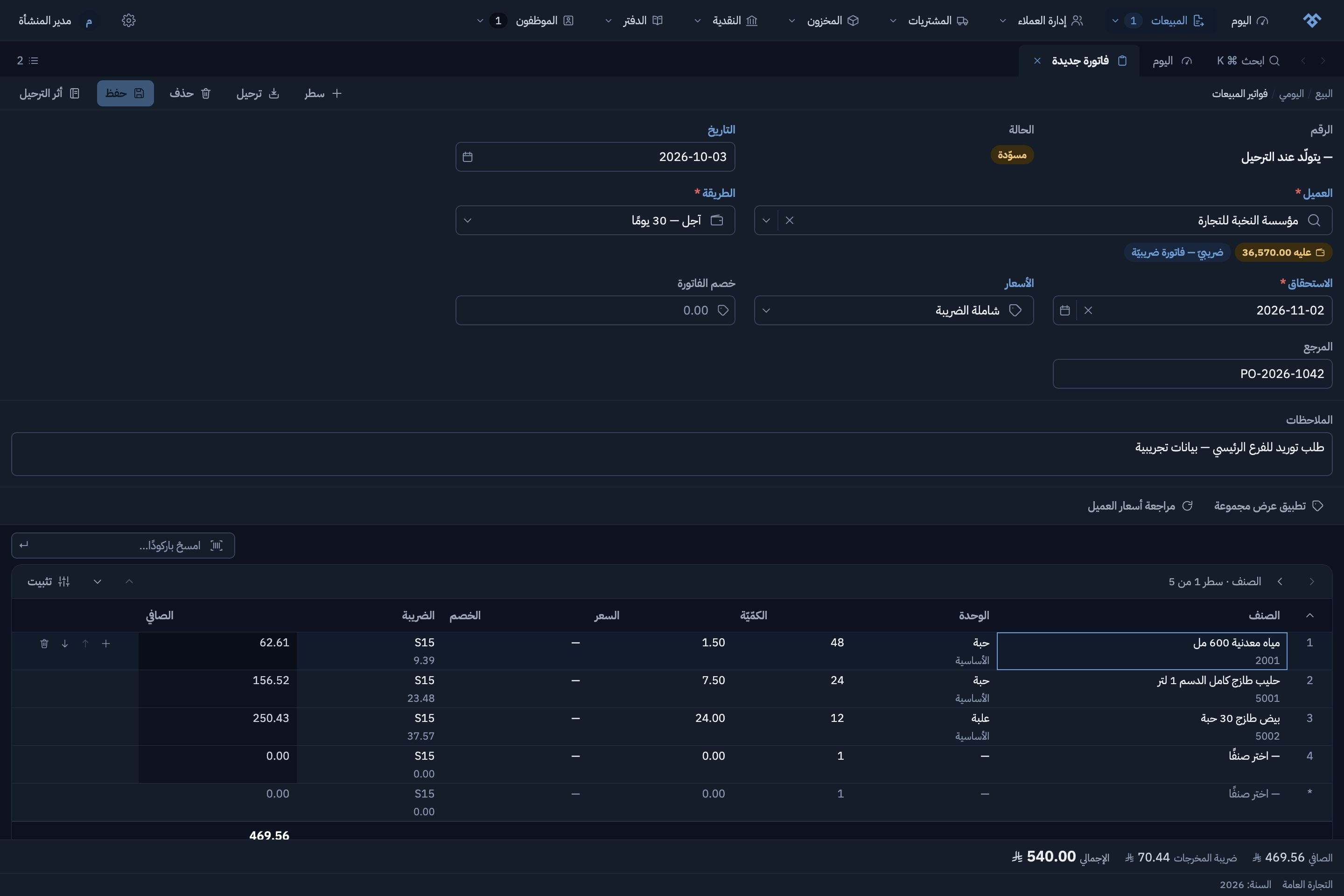Switch to اليوم tab in tab strip

click(x=1172, y=61)
